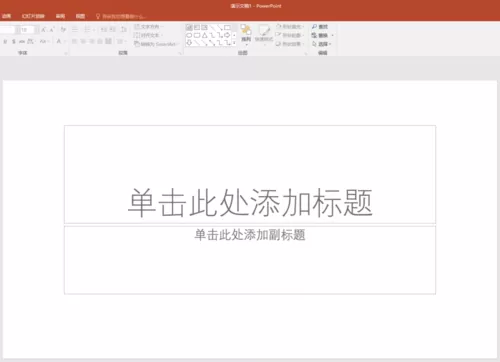This screenshot has width=500, height=362.
Task: Open the paragraph group dialog launcher
Action: pyautogui.click(x=180, y=53)
